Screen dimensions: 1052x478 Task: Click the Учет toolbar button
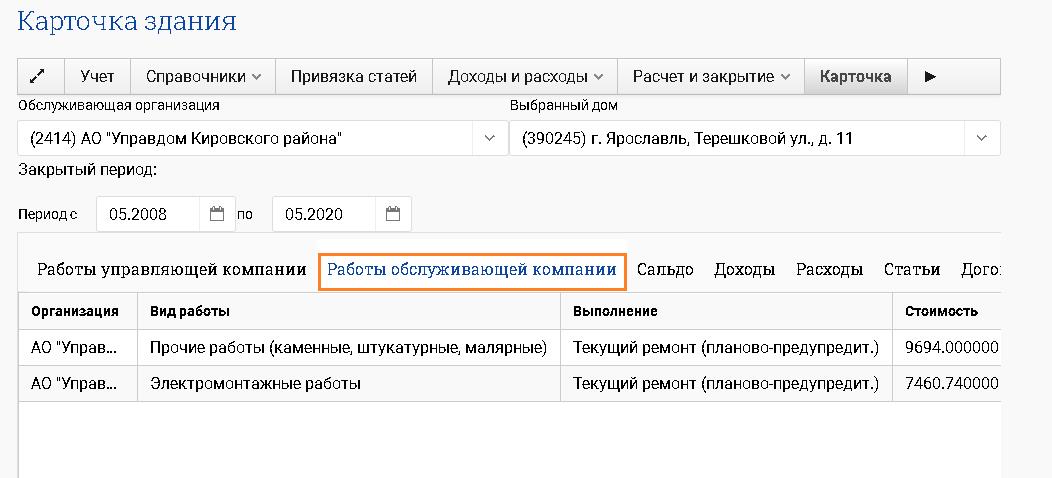[97, 76]
